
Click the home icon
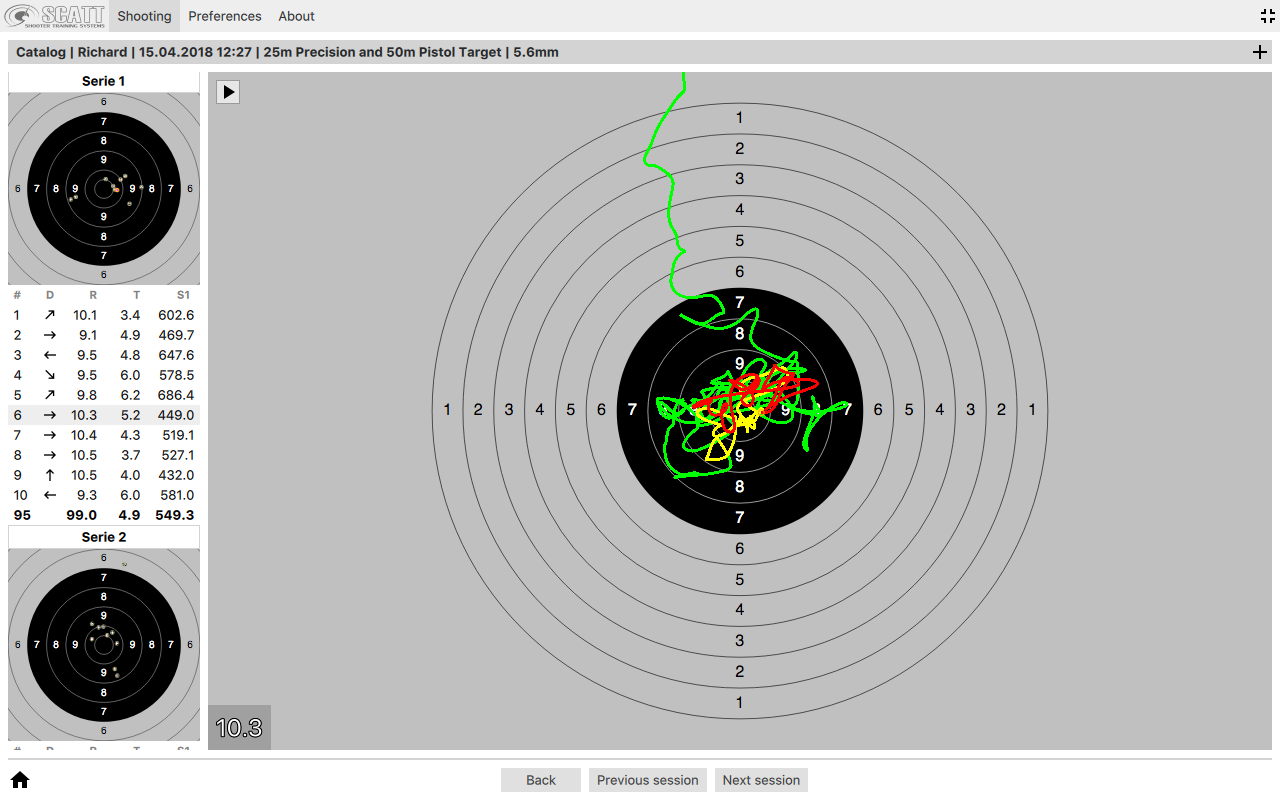tap(20, 780)
